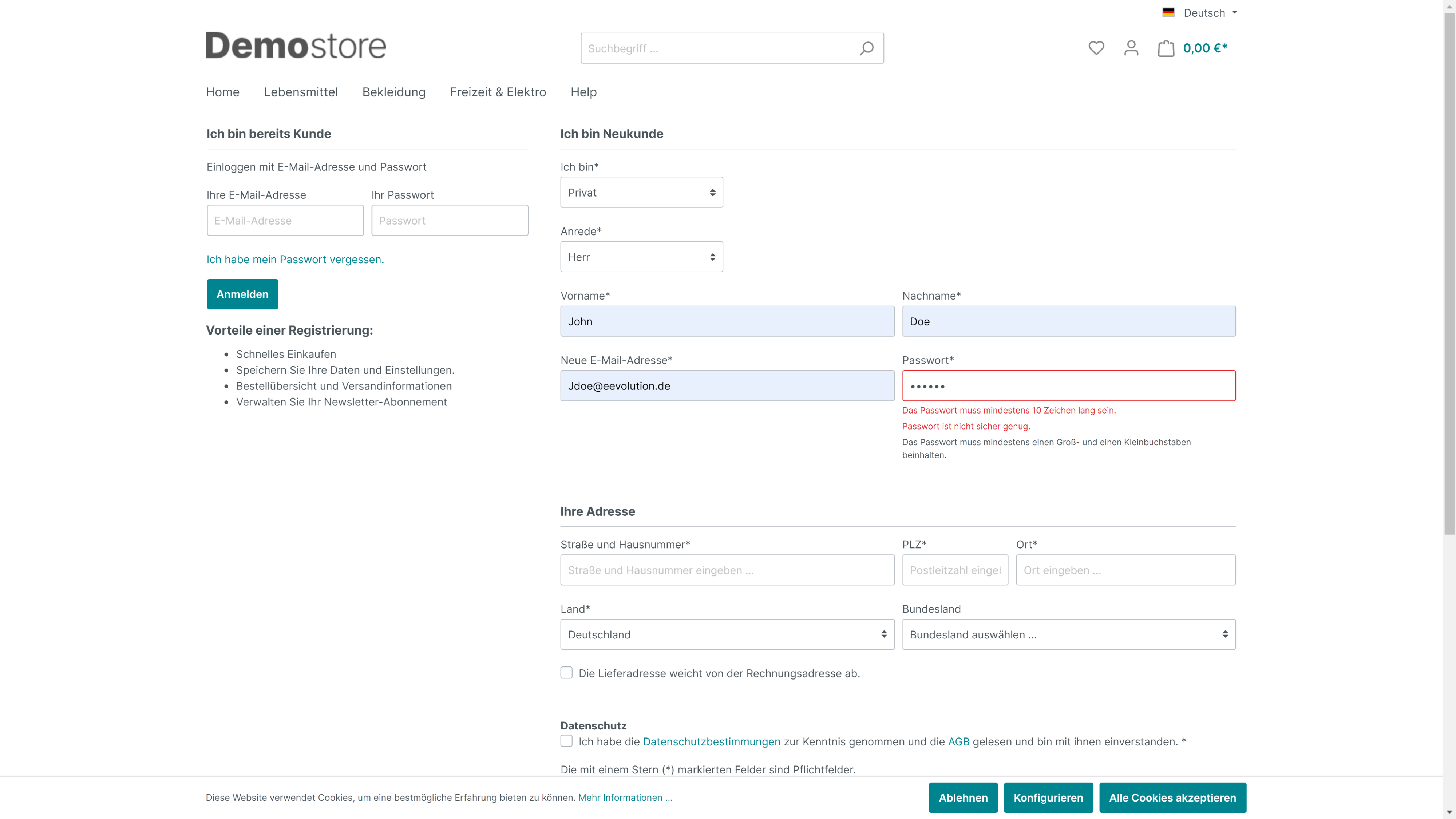Image resolution: width=1456 pixels, height=819 pixels.
Task: Click the 'Ich bin Neukunde' heading
Action: click(x=612, y=134)
